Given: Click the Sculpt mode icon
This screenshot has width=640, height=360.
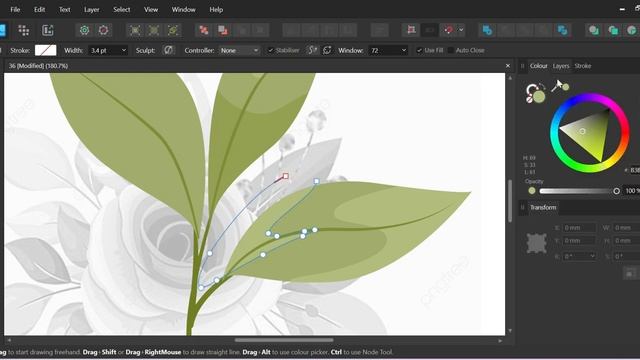Looking at the screenshot, I should tap(168, 50).
